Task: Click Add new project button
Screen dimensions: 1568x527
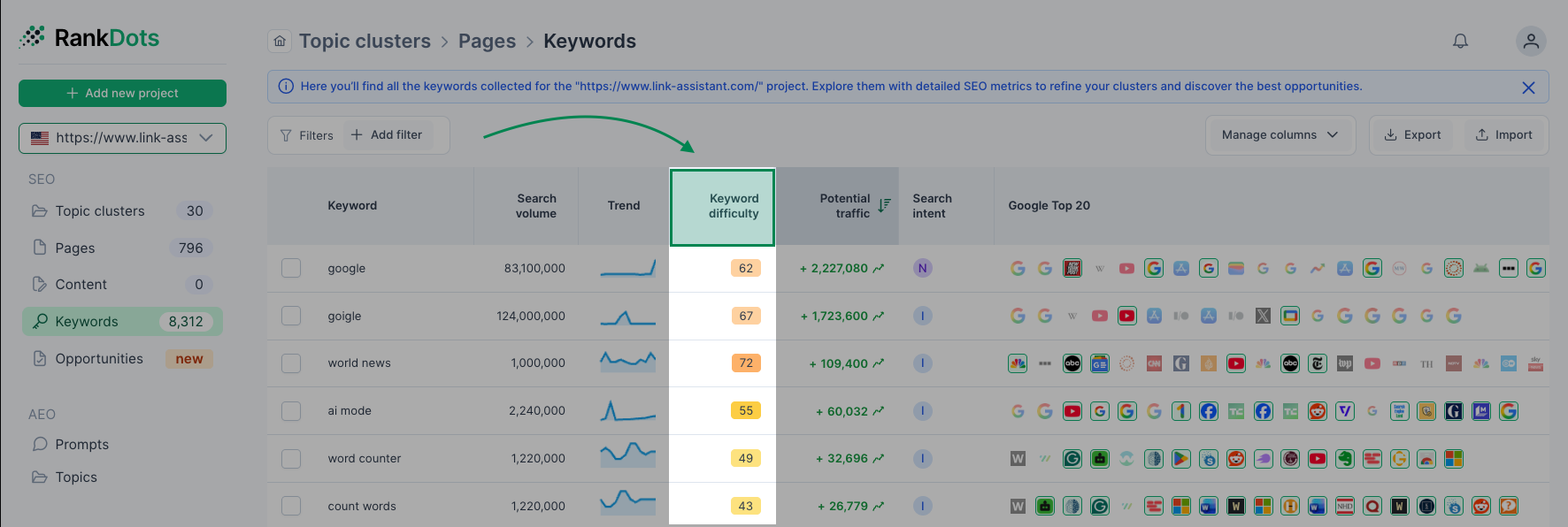Action: [122, 93]
